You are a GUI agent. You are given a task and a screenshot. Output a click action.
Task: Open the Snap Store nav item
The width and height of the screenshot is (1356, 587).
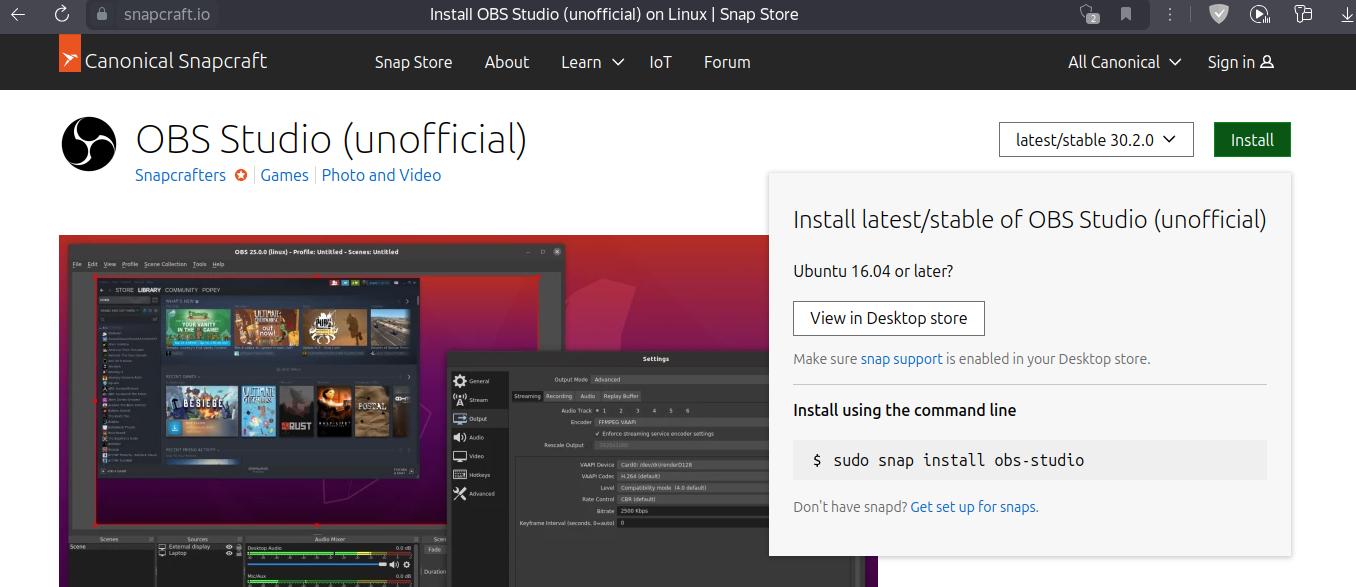[x=413, y=62]
